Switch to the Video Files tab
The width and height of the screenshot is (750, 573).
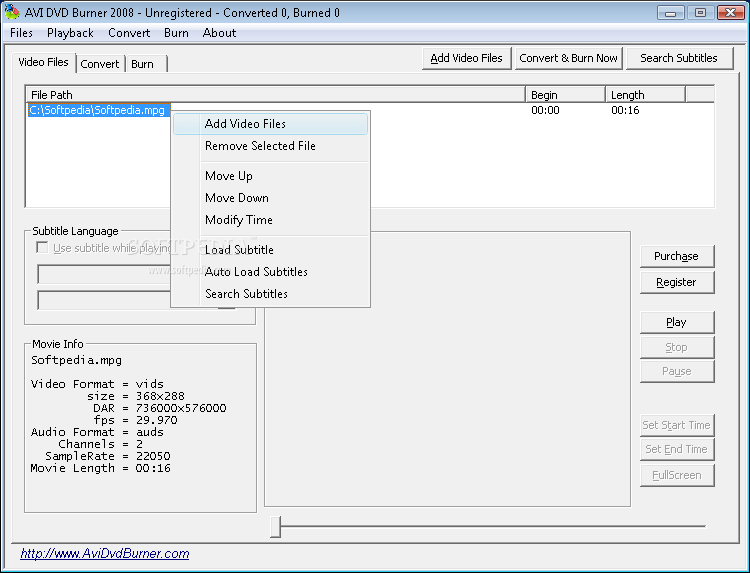(x=44, y=62)
